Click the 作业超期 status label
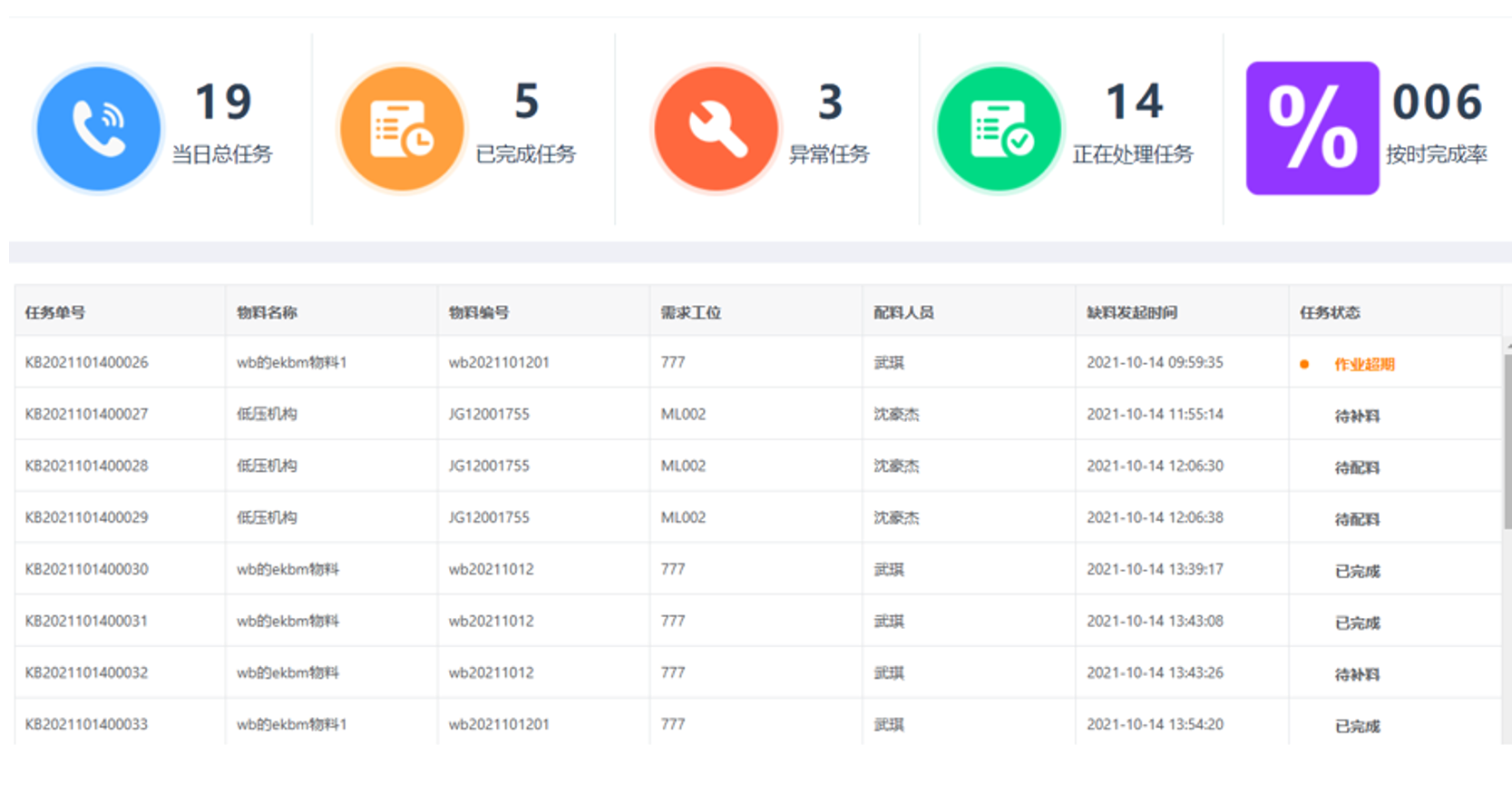The width and height of the screenshot is (1512, 795). (1363, 365)
